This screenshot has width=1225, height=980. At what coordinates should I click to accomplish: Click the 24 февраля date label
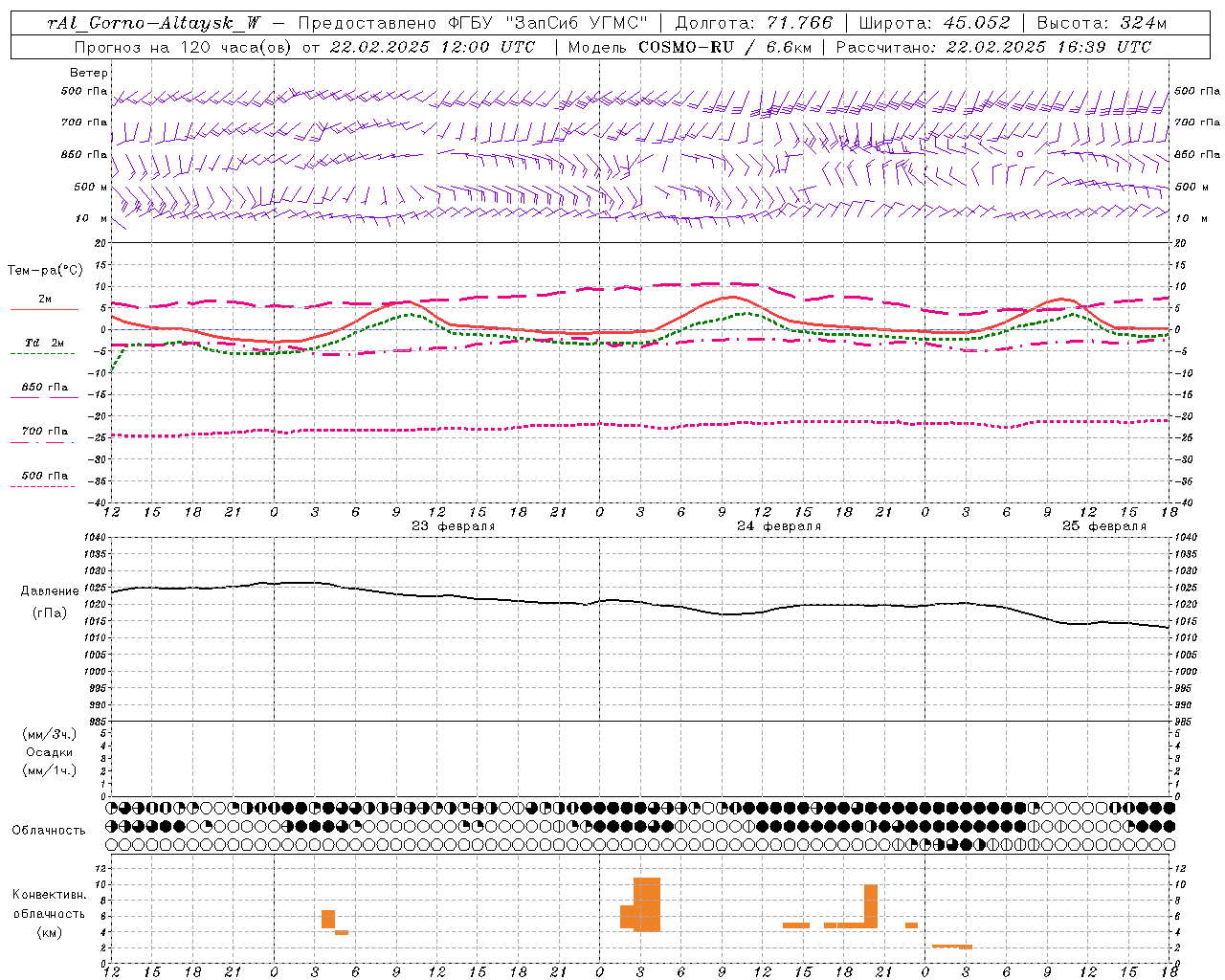coord(779,526)
